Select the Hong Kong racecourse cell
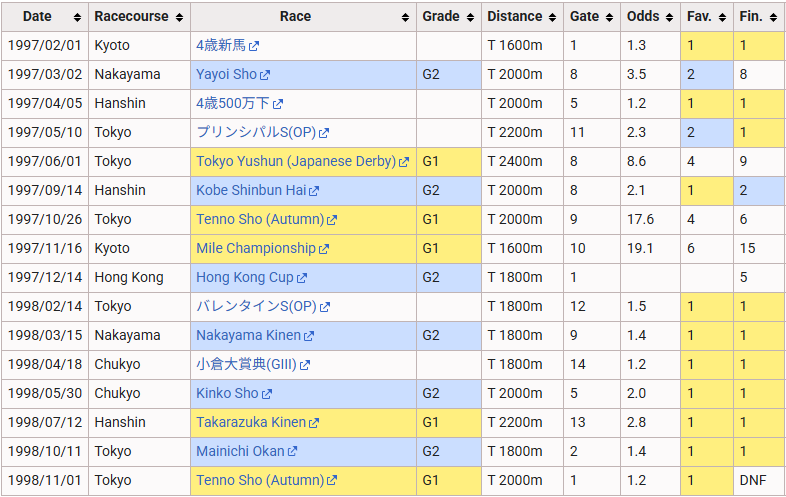The height and width of the screenshot is (497, 786). [139, 277]
